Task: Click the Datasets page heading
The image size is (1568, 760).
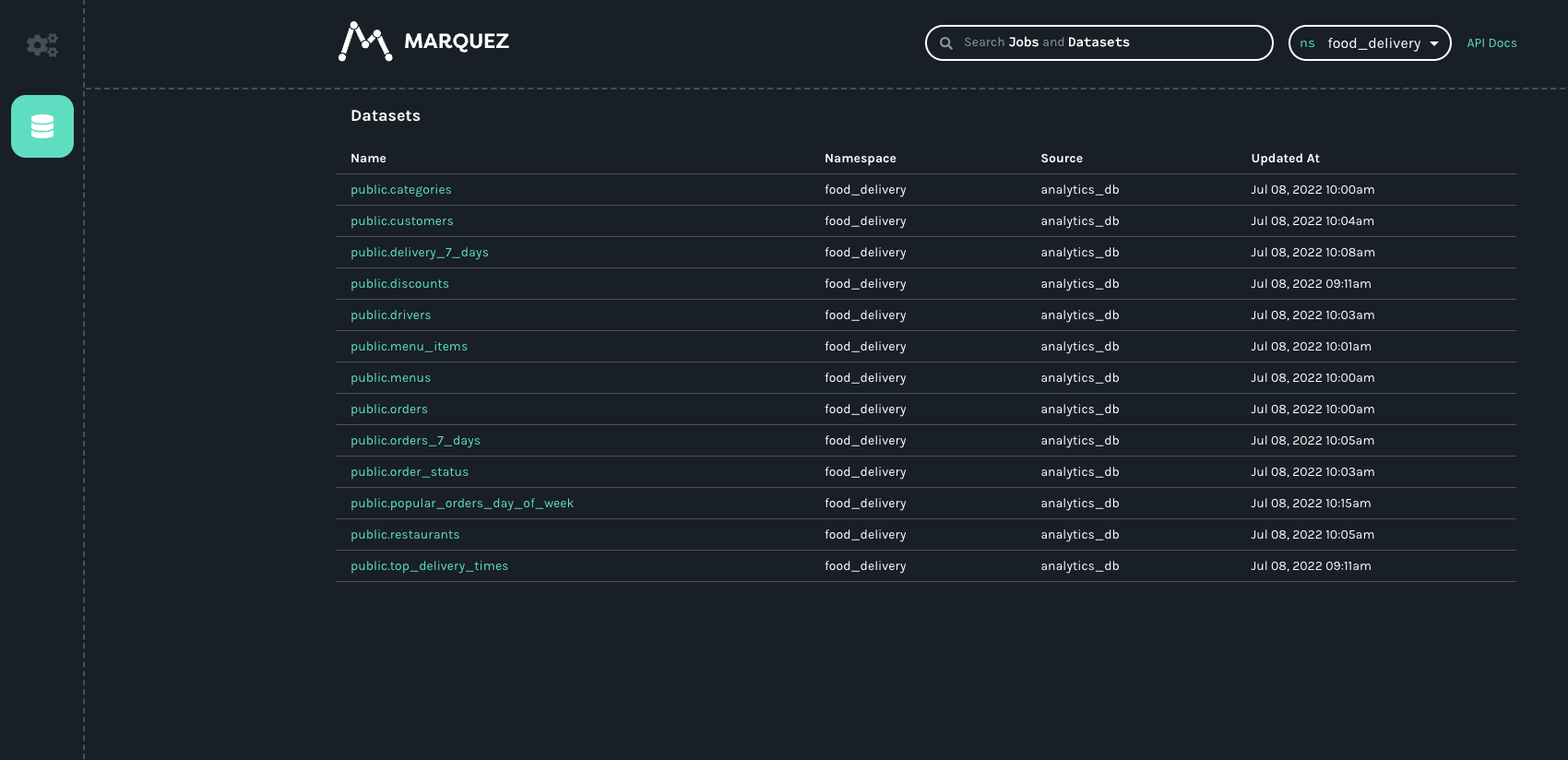Action: (x=386, y=115)
